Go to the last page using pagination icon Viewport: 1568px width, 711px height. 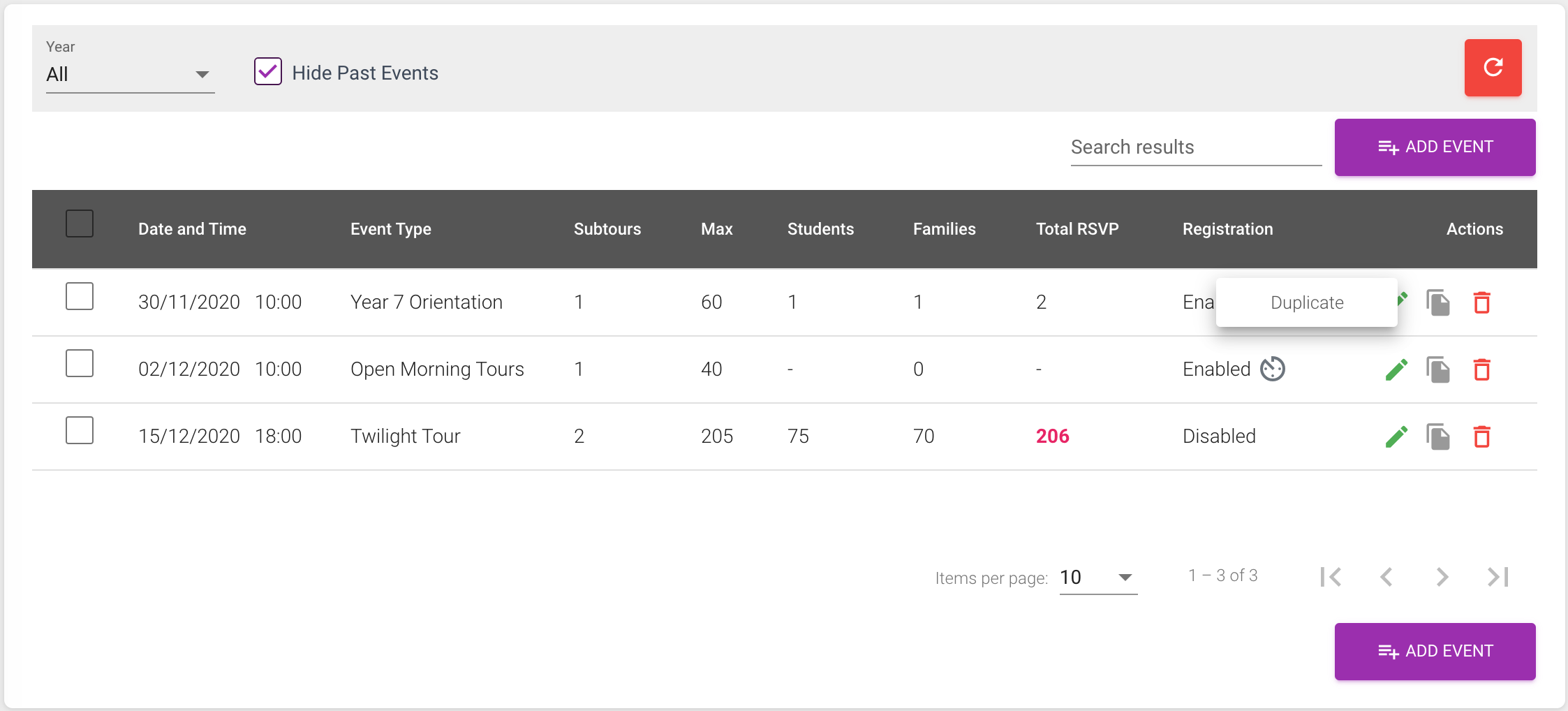1497,577
